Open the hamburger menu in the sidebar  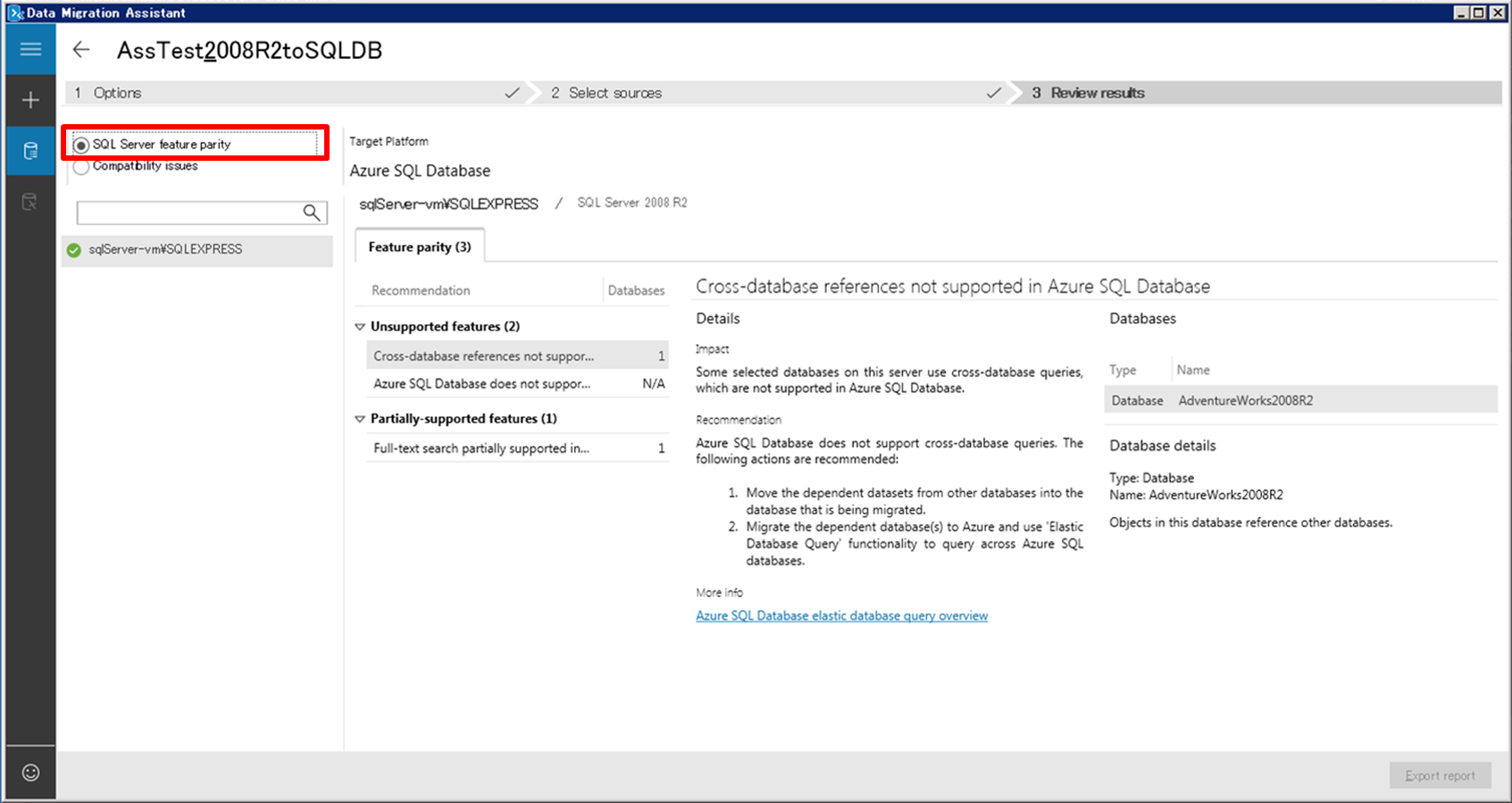(x=30, y=49)
